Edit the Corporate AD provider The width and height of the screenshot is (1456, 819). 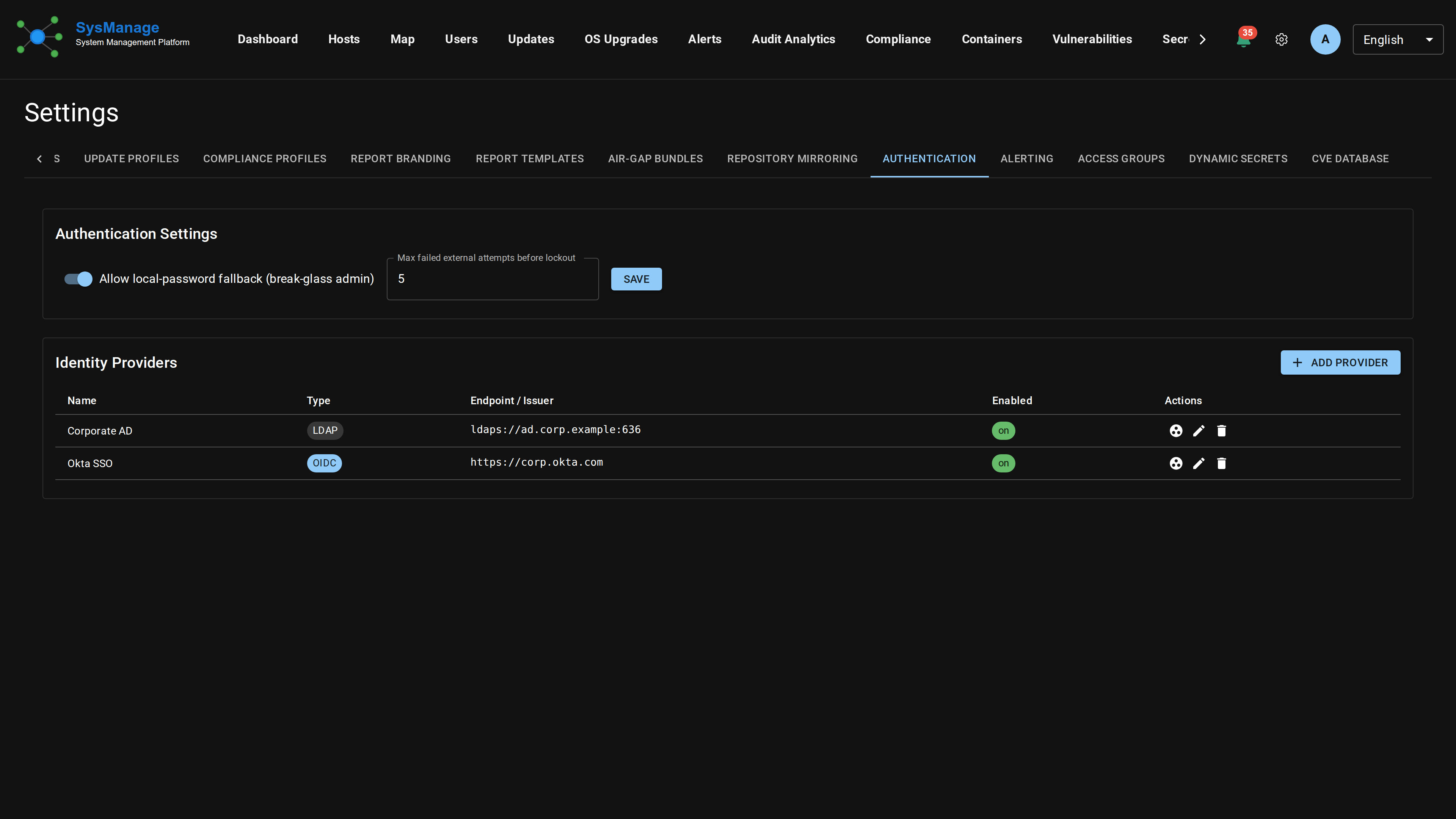(1198, 431)
